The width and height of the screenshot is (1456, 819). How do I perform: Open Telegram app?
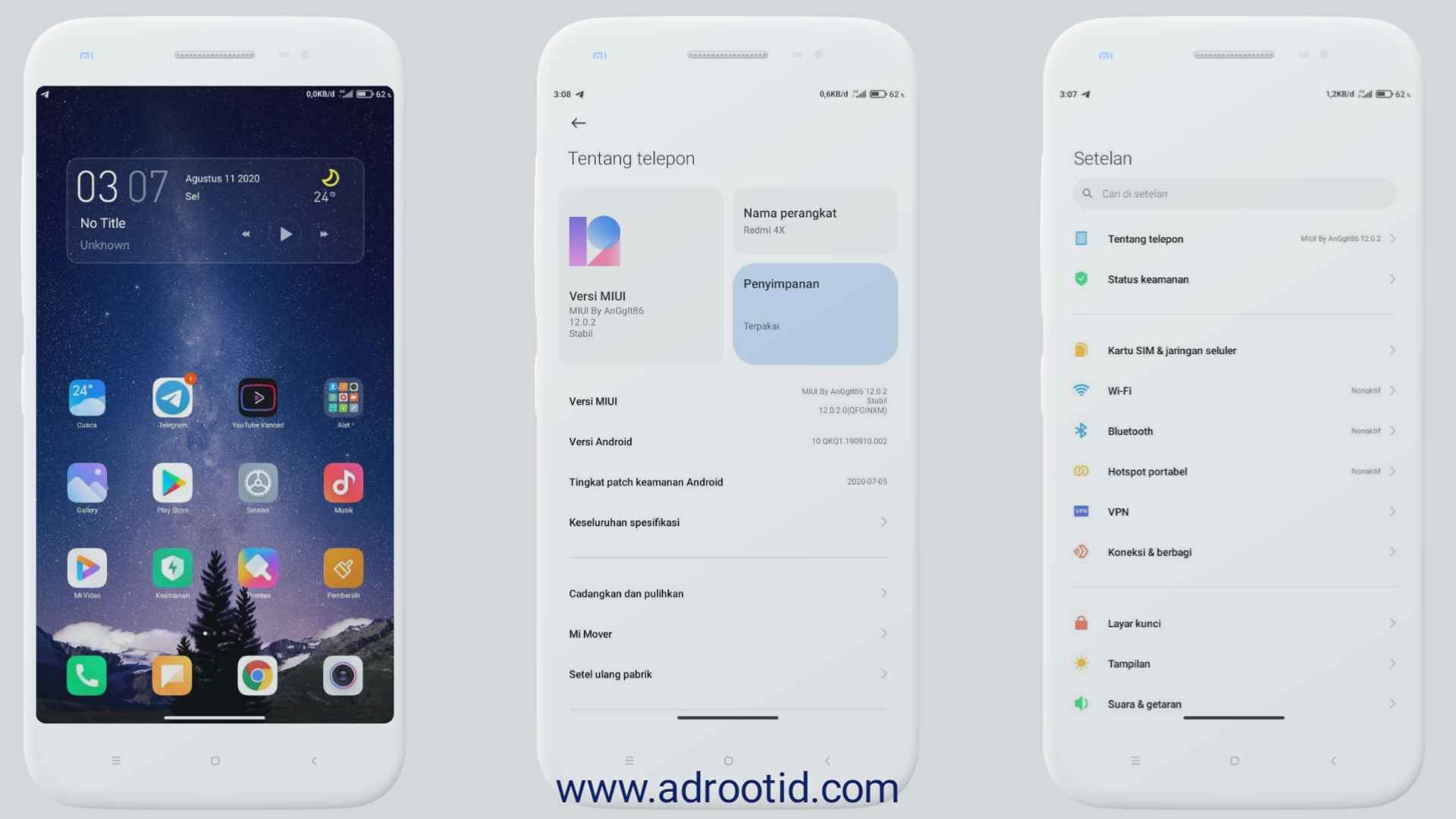coord(171,398)
